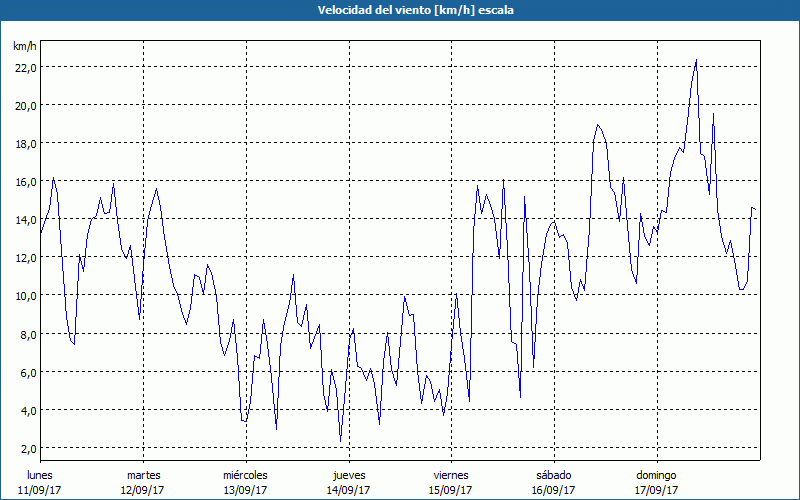Click the chart title 'Velocidad del viento'

(x=400, y=10)
